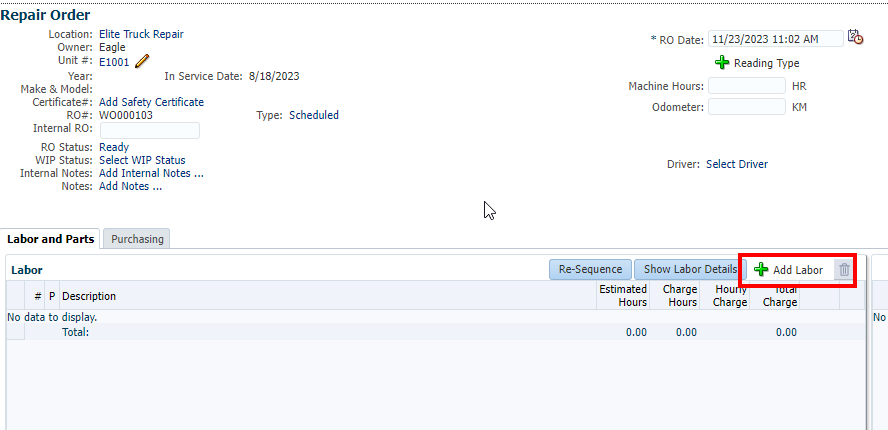Click Add Notes link
The width and height of the screenshot is (888, 430).
pos(130,186)
